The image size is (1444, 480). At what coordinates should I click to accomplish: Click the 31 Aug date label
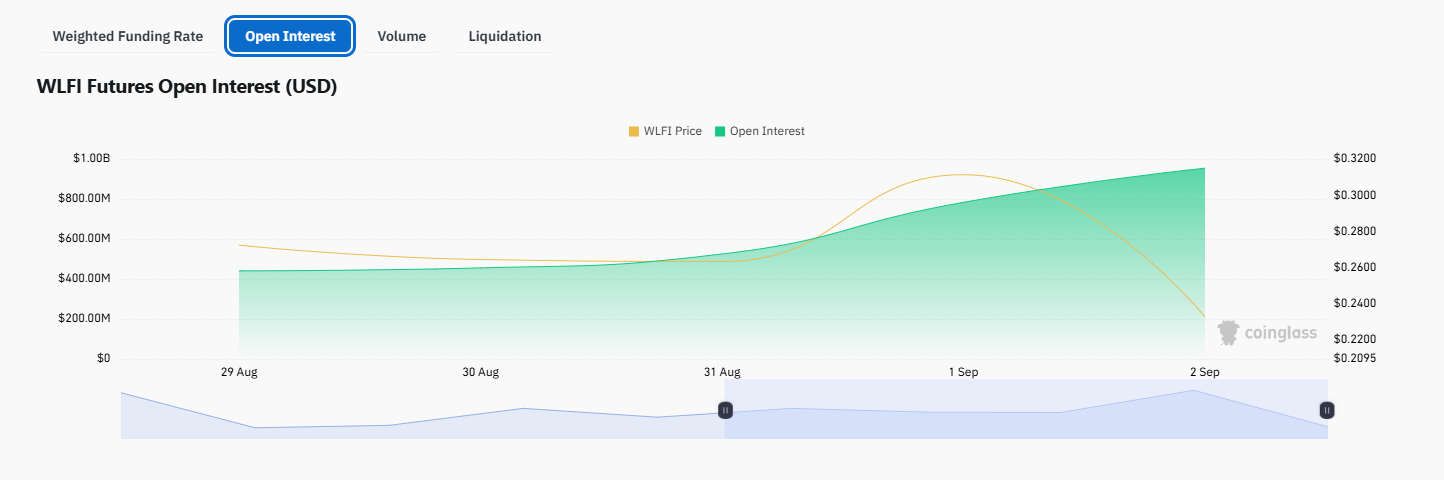[x=722, y=372]
